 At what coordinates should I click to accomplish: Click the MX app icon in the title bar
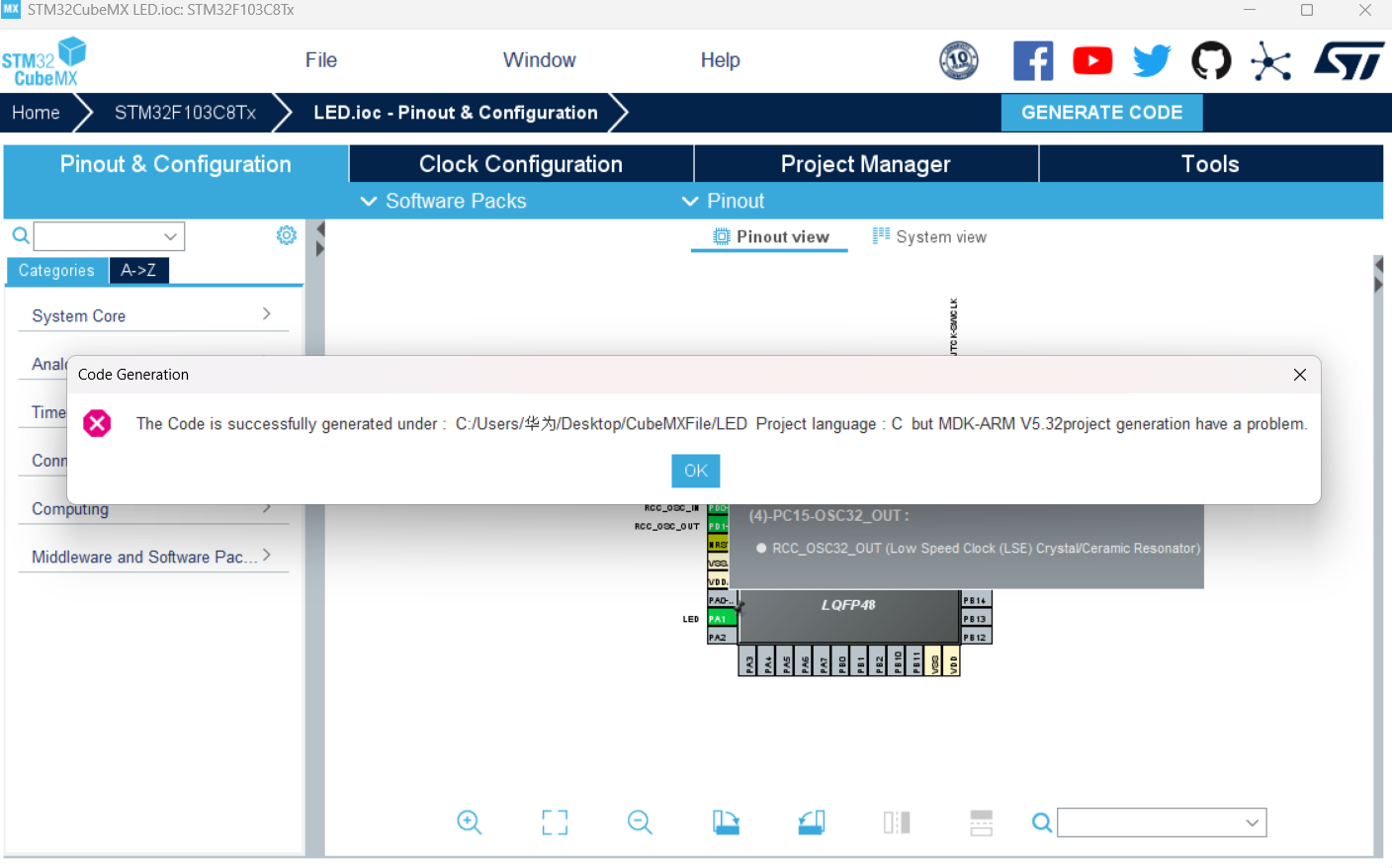(x=11, y=10)
